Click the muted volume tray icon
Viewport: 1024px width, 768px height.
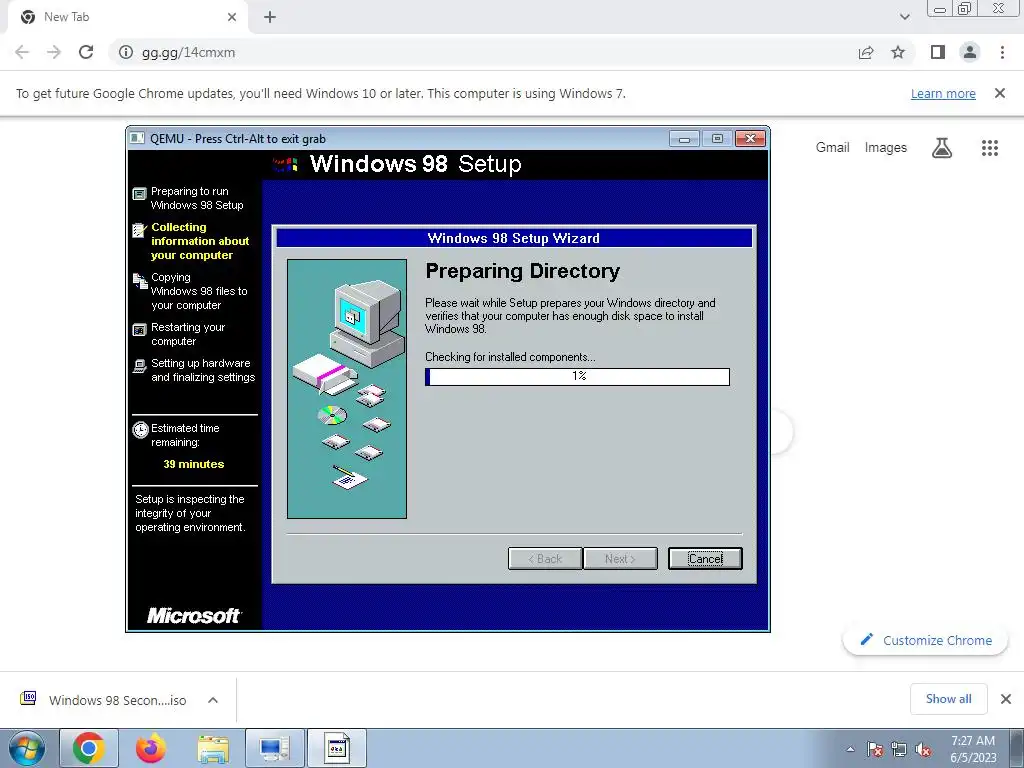click(x=923, y=749)
